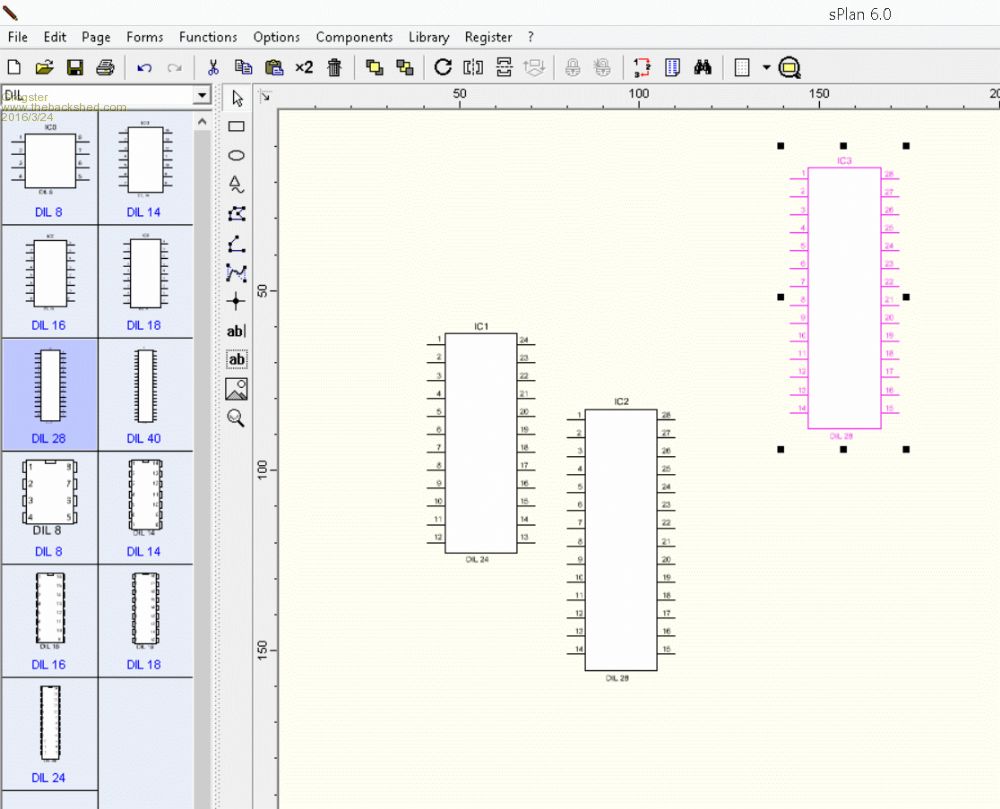
Task: Expand the grid options dropdown arrow
Action: coord(766,68)
